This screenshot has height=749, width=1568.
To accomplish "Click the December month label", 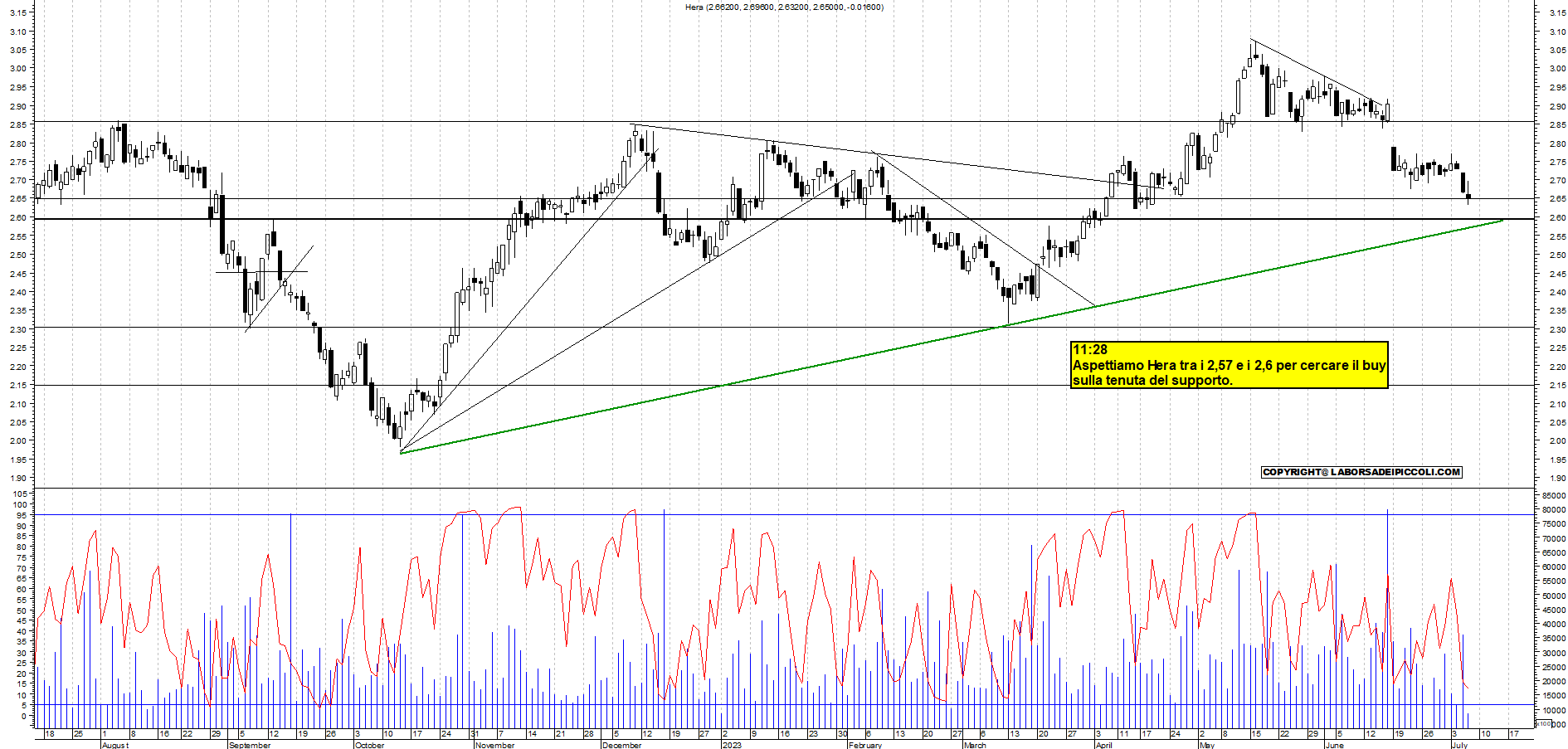I will pos(621,745).
